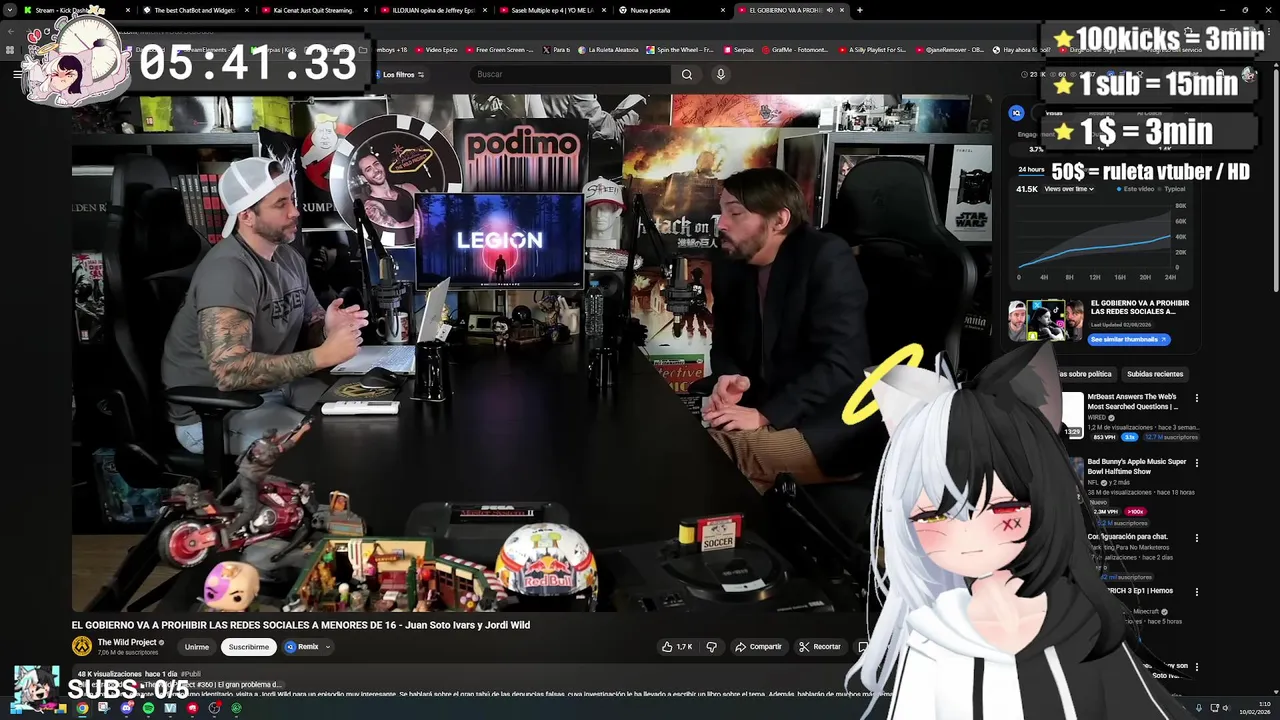Image resolution: width=1280 pixels, height=720 pixels.
Task: Click the Unirme button
Action: 197,647
